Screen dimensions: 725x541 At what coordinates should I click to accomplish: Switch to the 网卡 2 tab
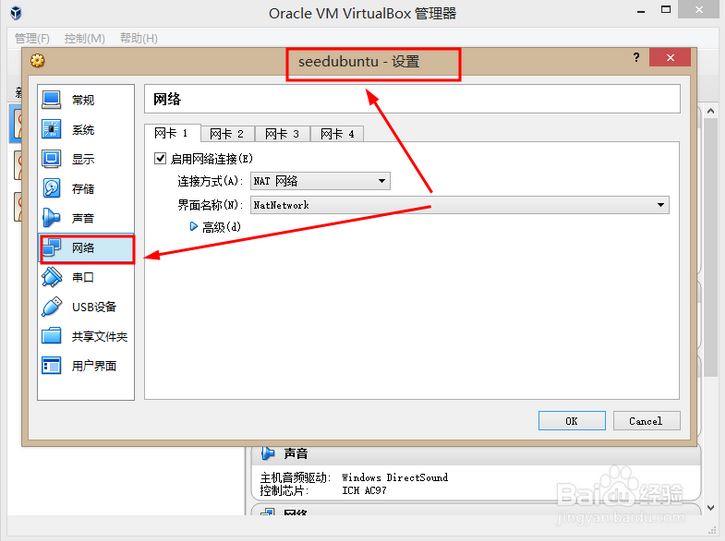227,134
